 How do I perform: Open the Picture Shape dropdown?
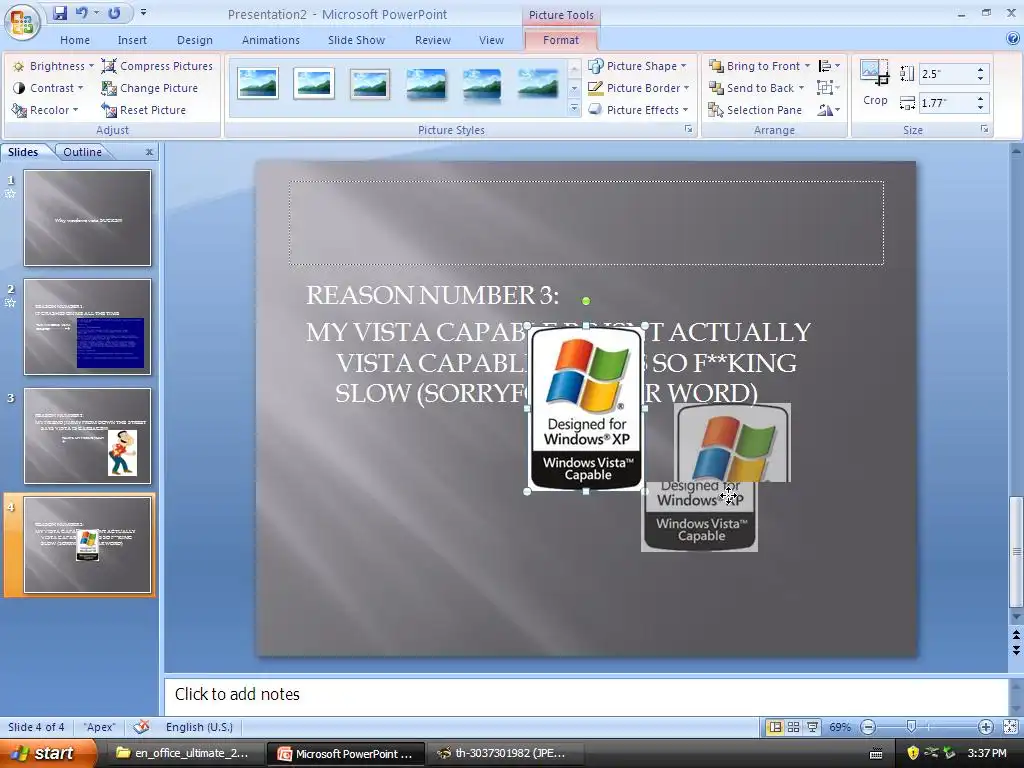(637, 66)
